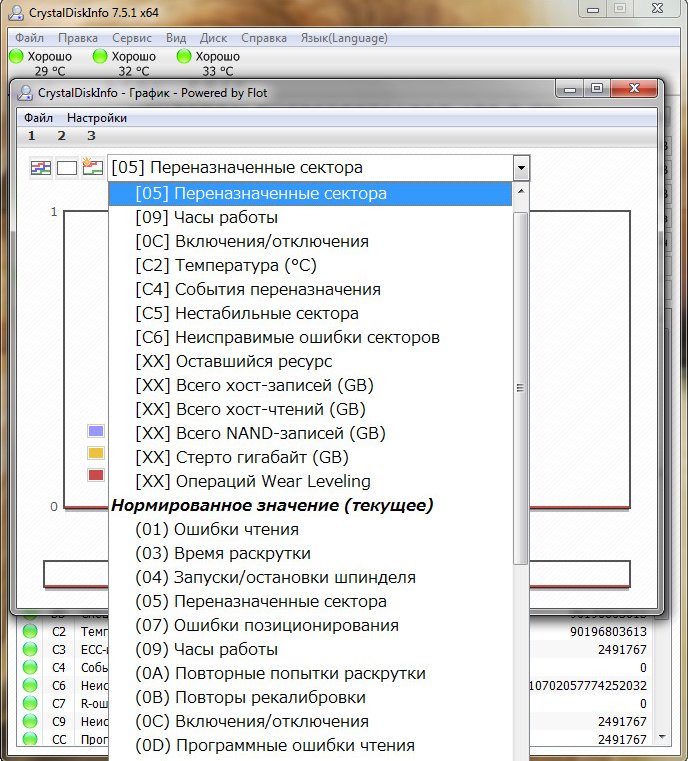Click the CrystalDiskInfo app icon in graph title bar

[x=25, y=92]
